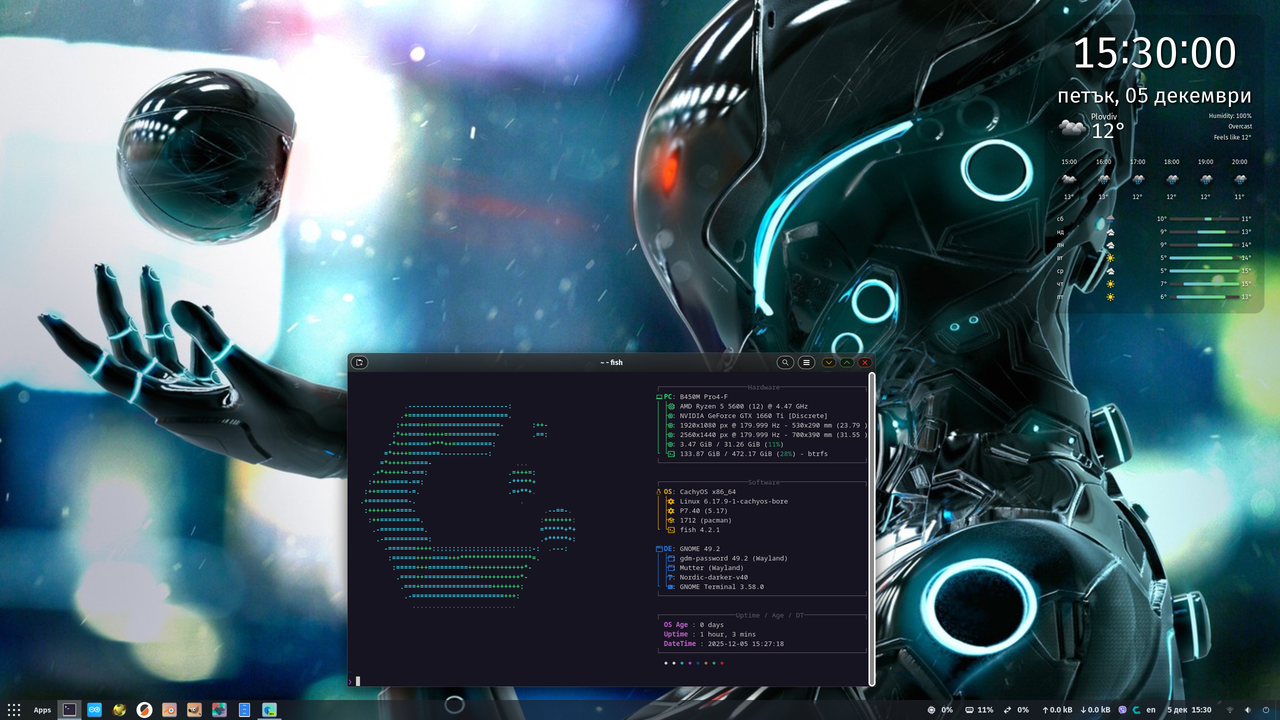
Task: Launch the Arduino IDE from the taskbar
Action: tap(95, 710)
